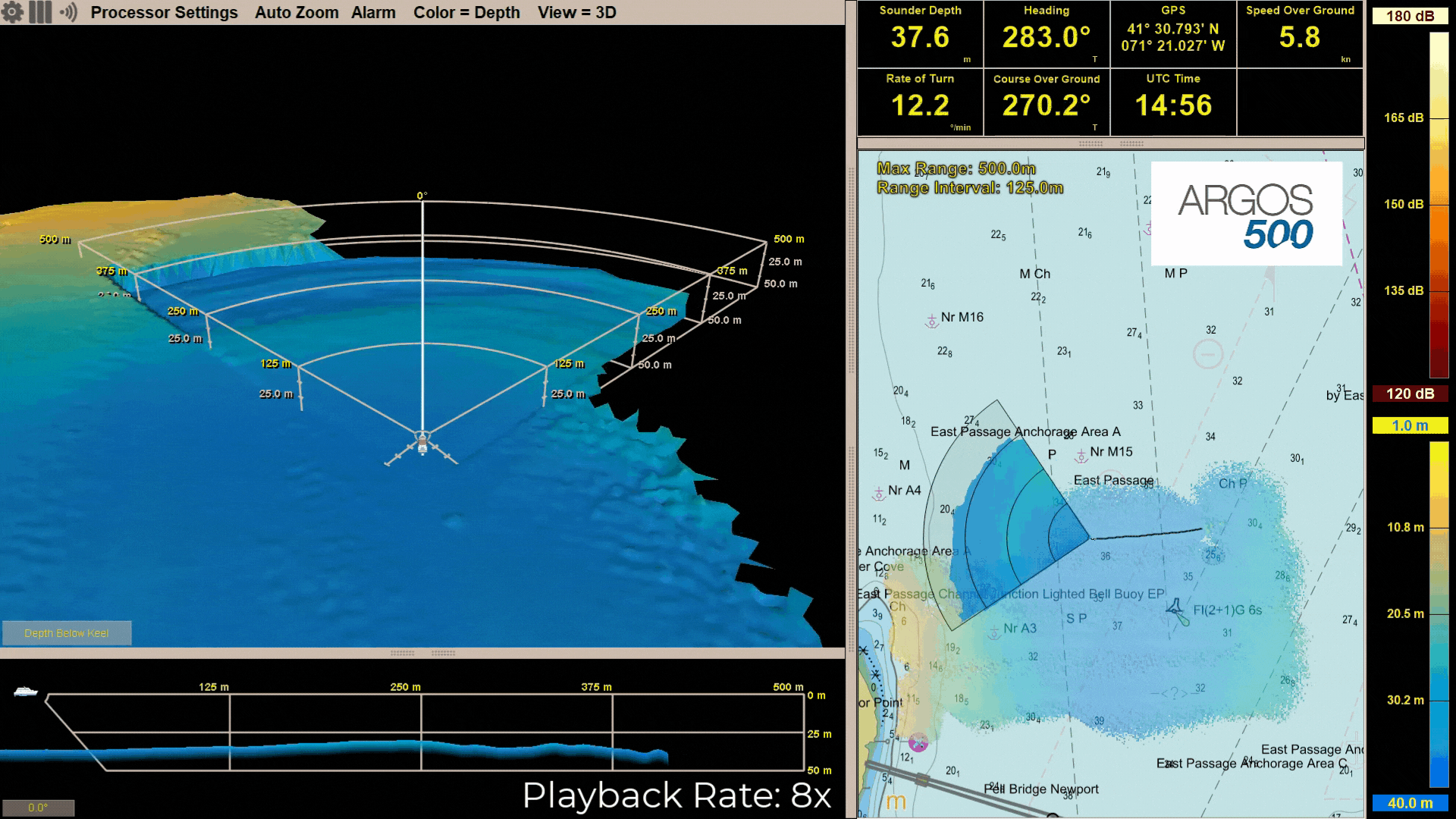Image resolution: width=1456 pixels, height=819 pixels.
Task: Click the Nr M16 anchorage symbol
Action: click(932, 322)
